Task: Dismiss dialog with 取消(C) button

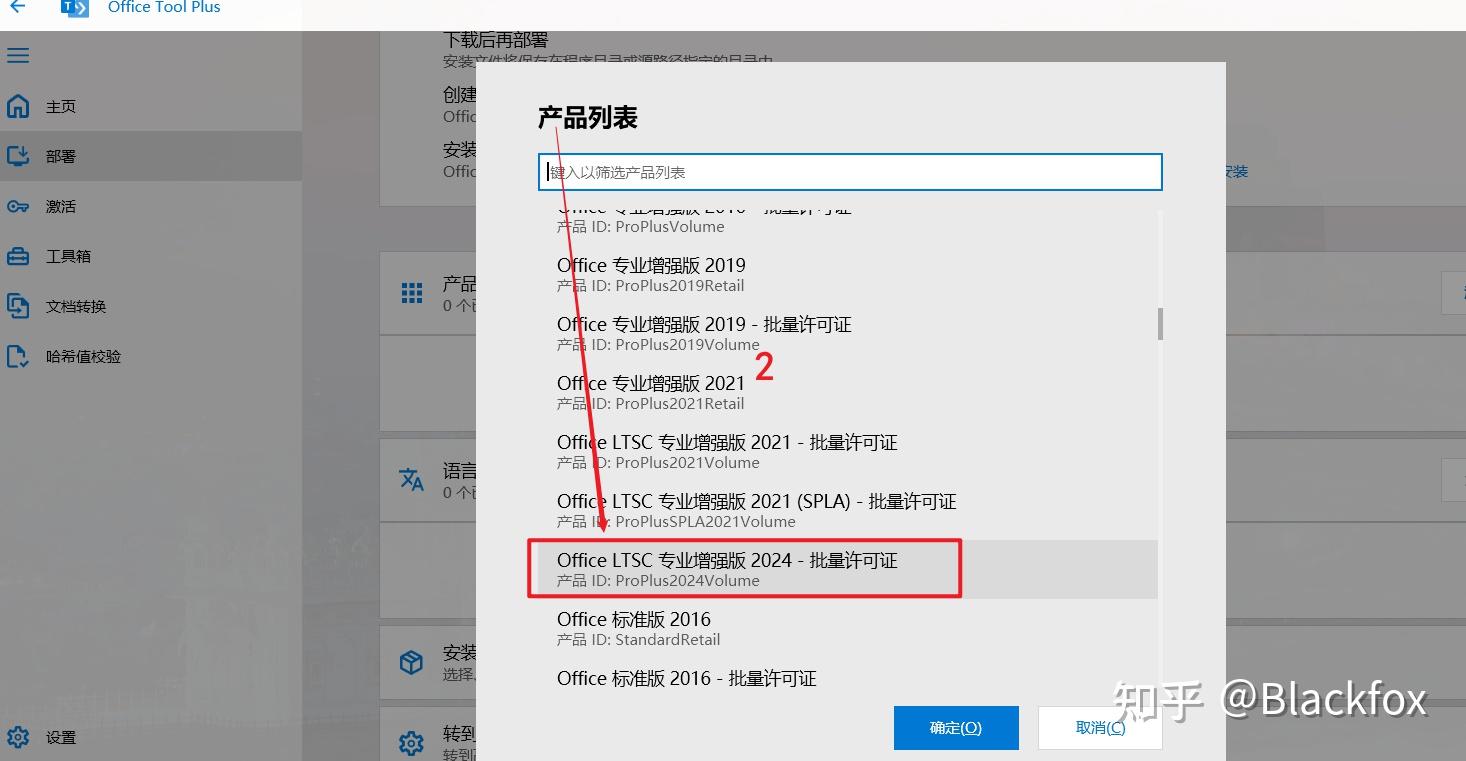Action: (x=1100, y=728)
